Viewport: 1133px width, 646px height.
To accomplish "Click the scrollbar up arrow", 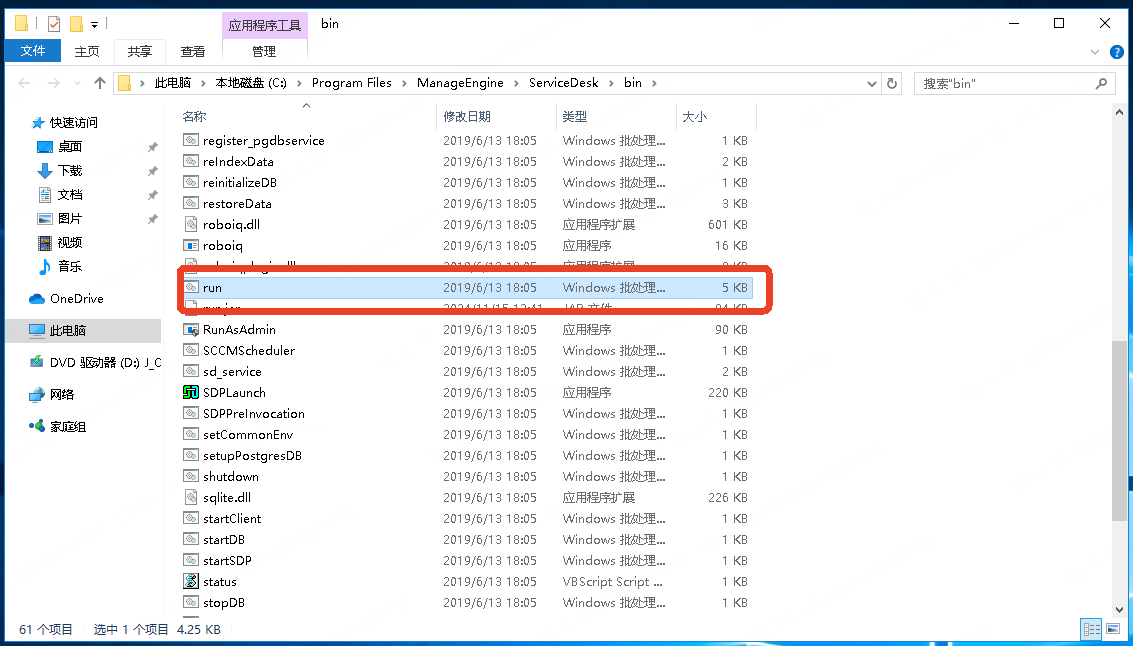I will coord(1119,112).
